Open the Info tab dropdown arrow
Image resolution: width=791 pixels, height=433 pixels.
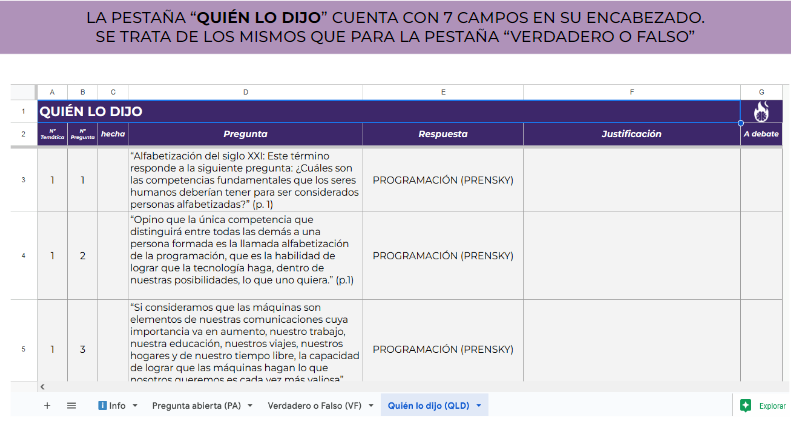[x=135, y=406]
